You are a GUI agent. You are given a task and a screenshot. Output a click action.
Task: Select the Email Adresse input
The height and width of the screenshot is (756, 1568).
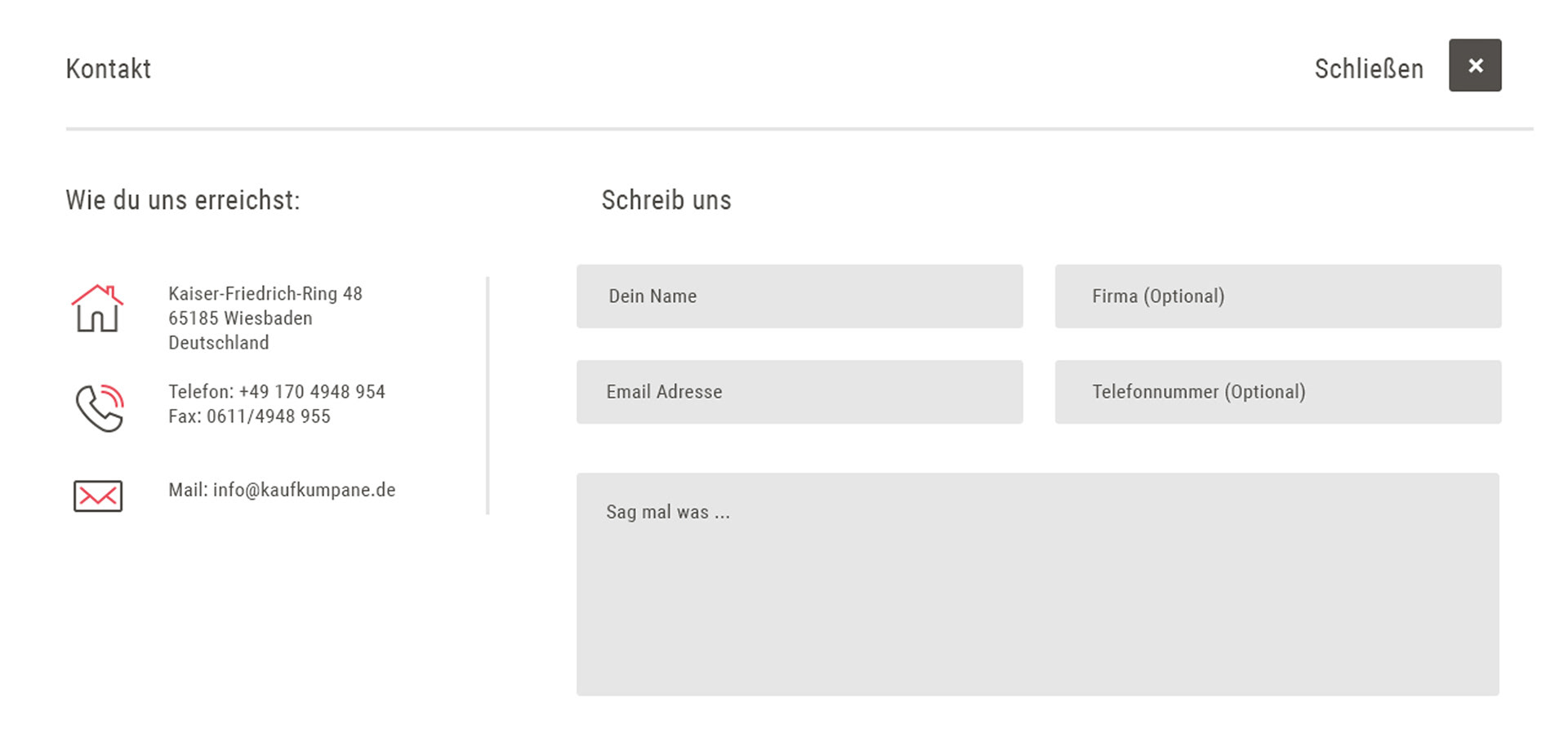(800, 392)
